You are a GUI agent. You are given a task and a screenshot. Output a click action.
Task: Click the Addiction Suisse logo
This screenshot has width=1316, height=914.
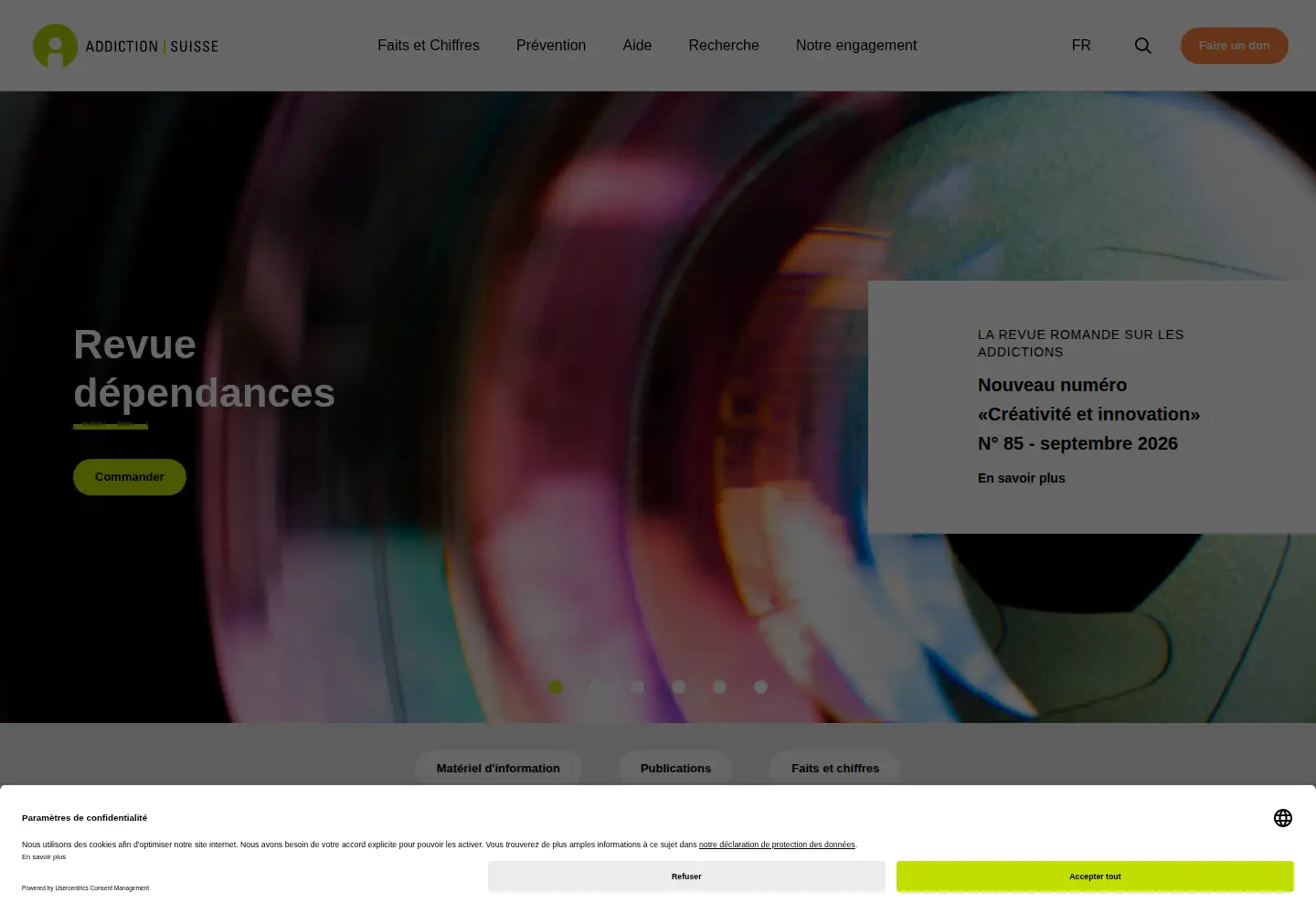click(125, 46)
